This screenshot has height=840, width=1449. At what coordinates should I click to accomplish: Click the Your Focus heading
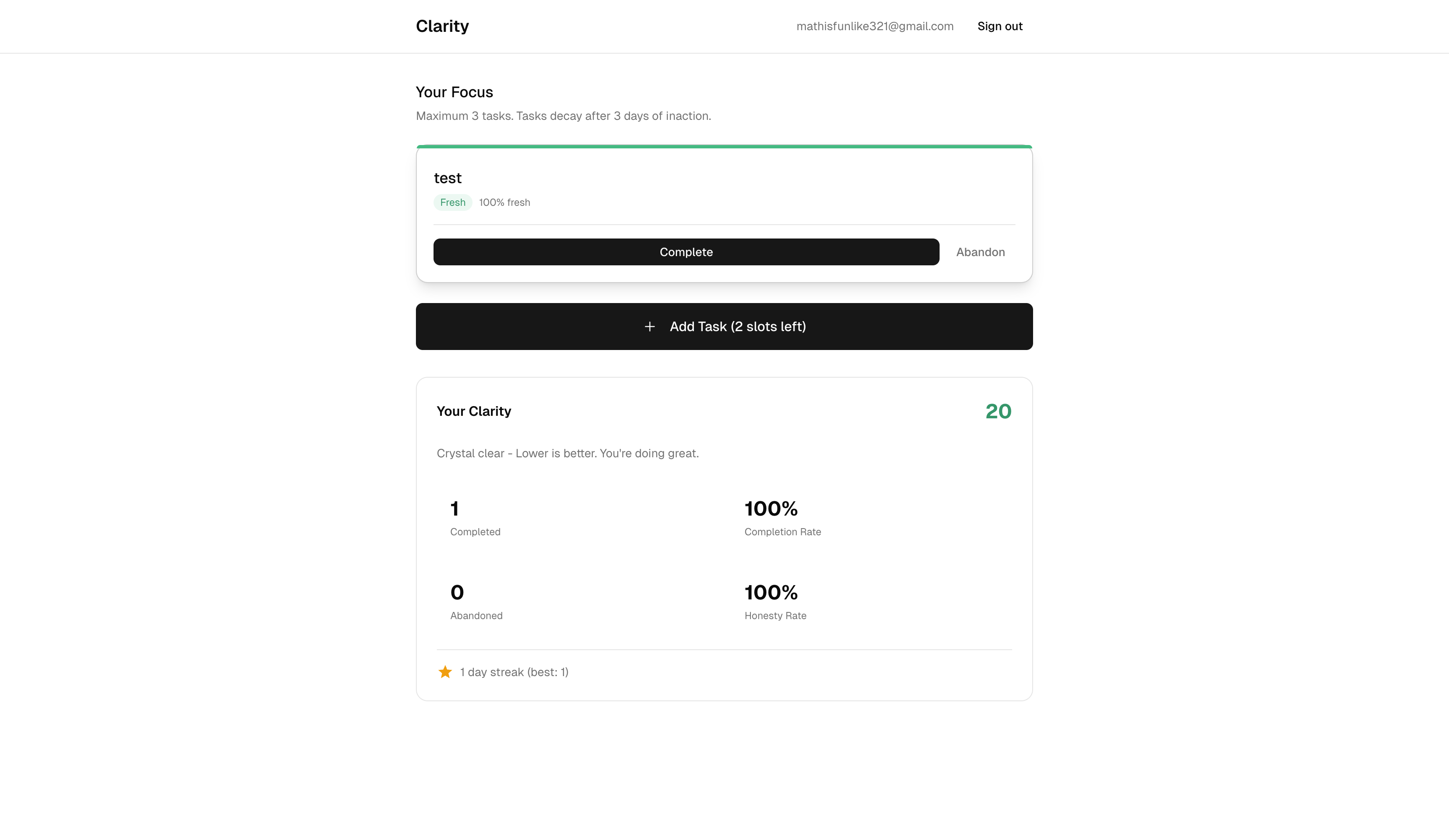(x=454, y=92)
